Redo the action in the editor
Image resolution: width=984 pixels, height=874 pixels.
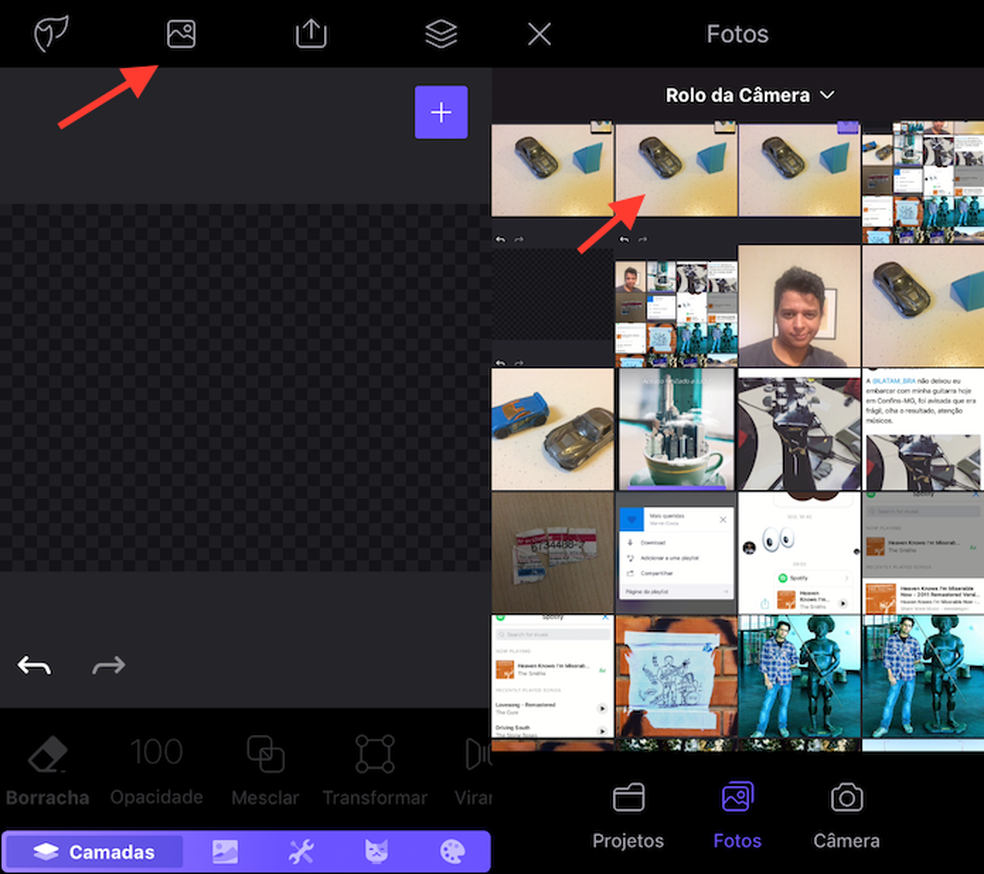tap(109, 665)
